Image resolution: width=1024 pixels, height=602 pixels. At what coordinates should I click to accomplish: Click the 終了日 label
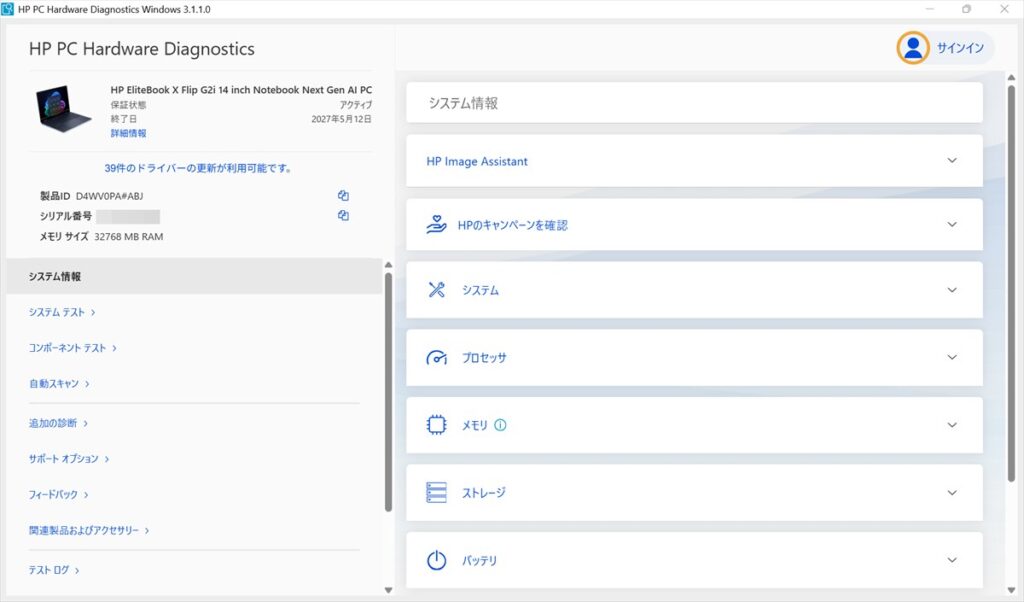(123, 119)
